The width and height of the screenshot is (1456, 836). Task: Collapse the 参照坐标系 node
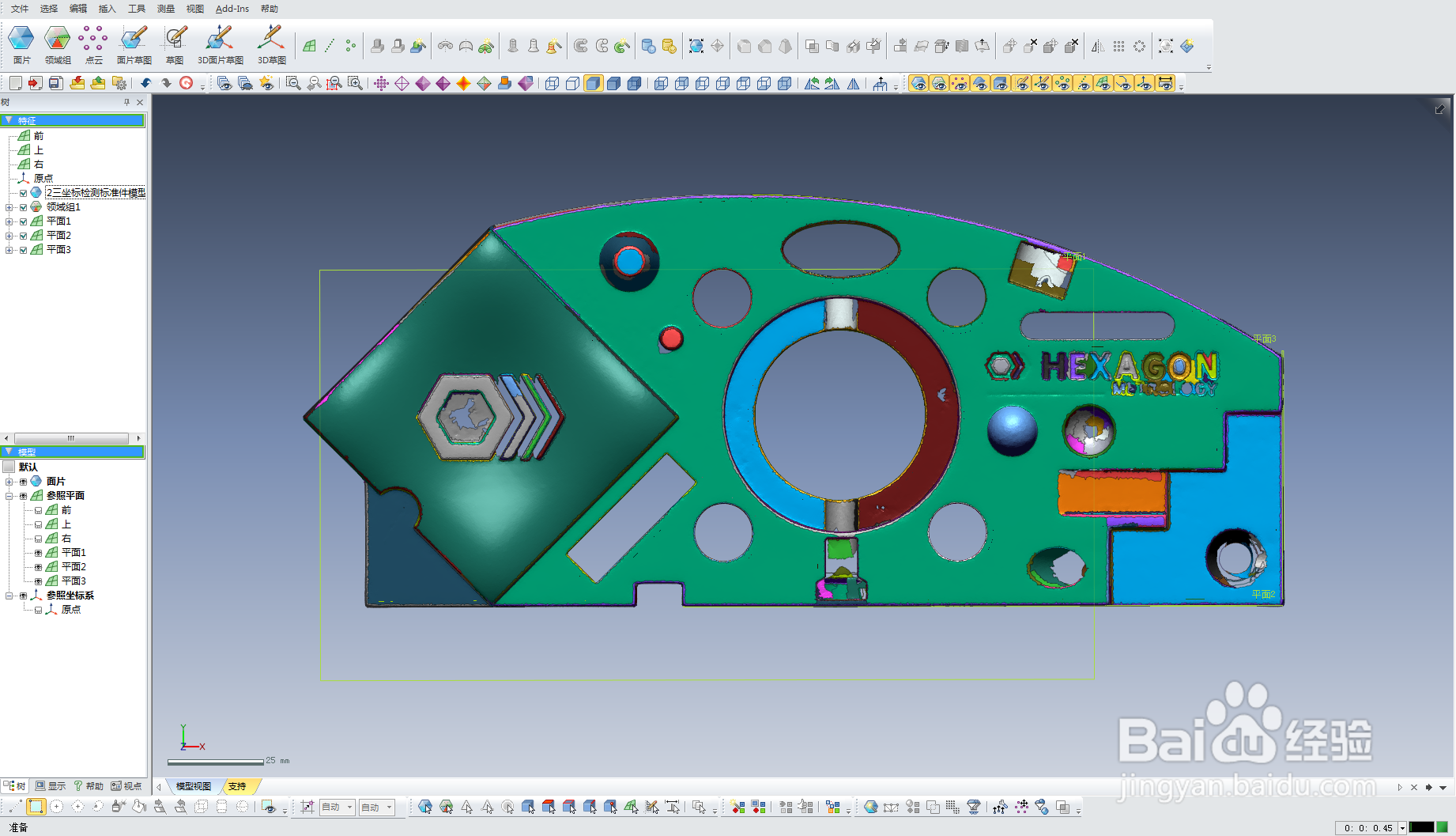point(9,596)
